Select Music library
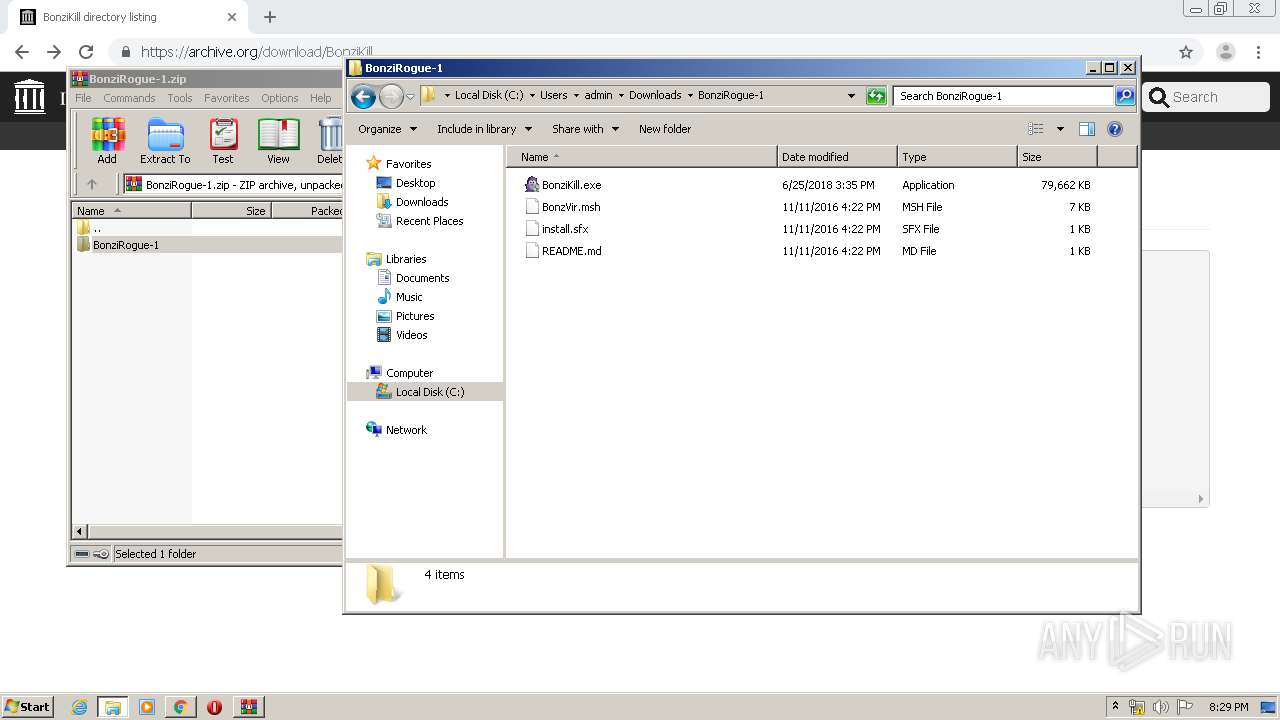 [x=409, y=297]
